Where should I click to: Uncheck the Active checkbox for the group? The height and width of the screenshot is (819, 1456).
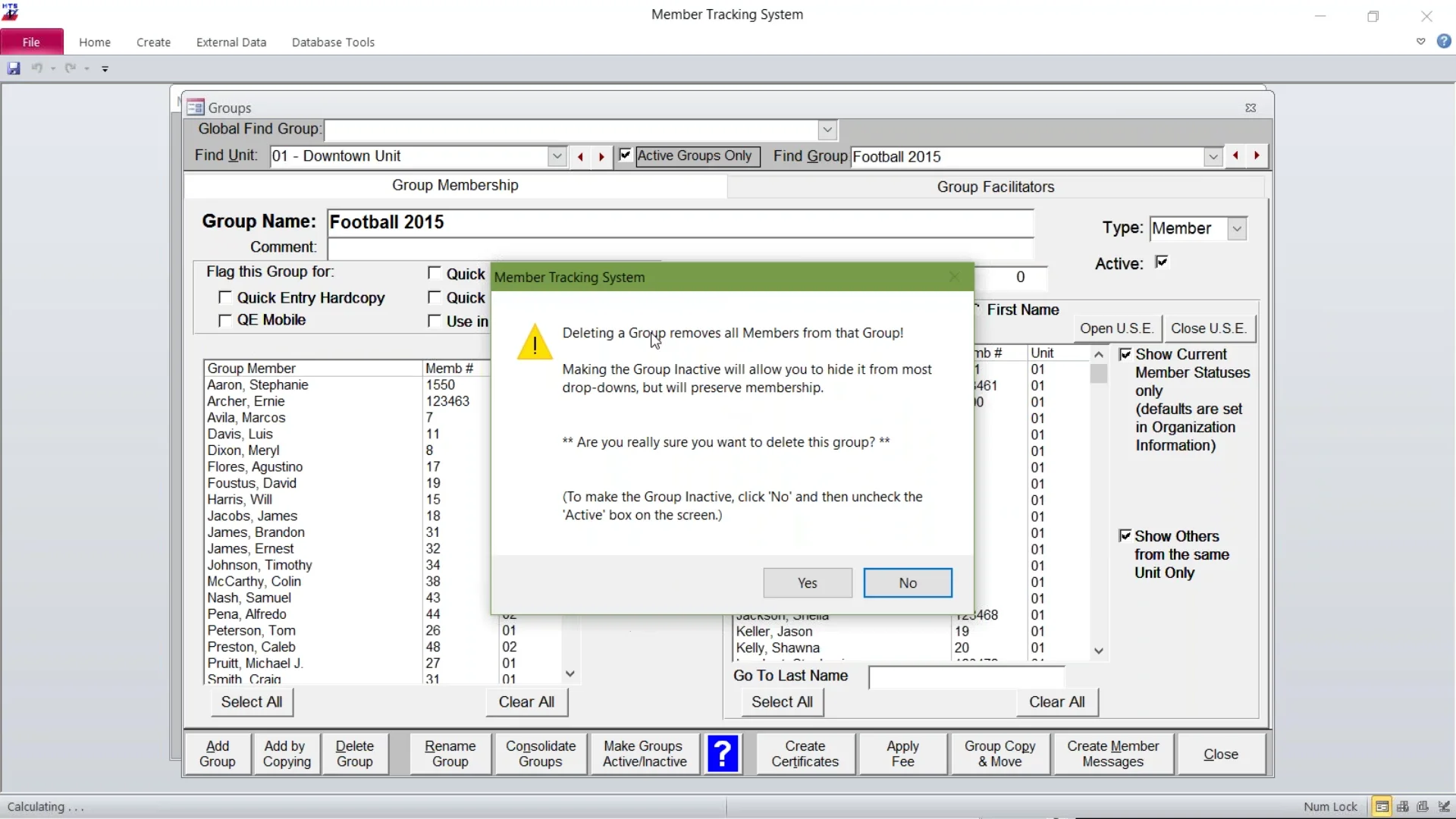(1162, 262)
